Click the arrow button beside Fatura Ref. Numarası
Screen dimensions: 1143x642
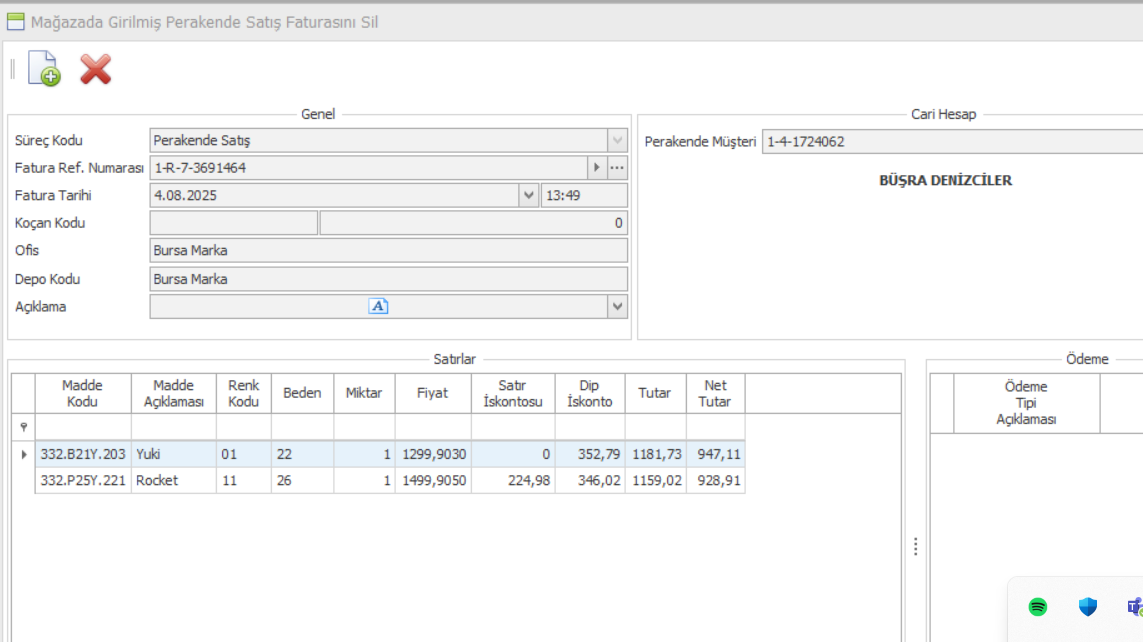[597, 168]
